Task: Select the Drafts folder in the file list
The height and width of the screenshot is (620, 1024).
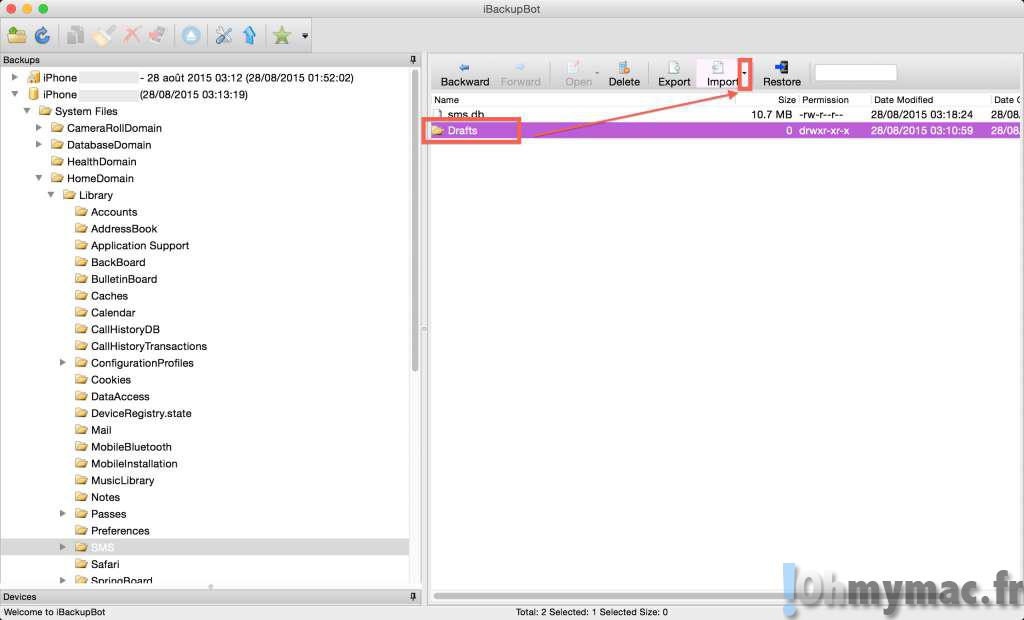Action: tap(725, 131)
